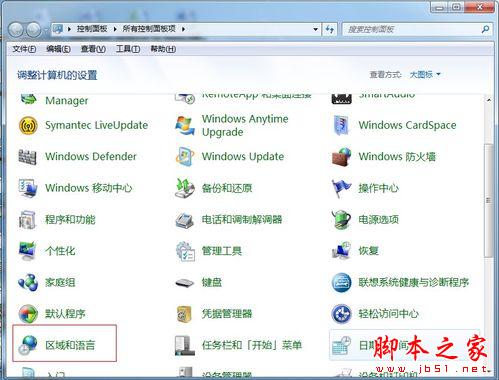Click the 备份和还原 icon

(185, 188)
